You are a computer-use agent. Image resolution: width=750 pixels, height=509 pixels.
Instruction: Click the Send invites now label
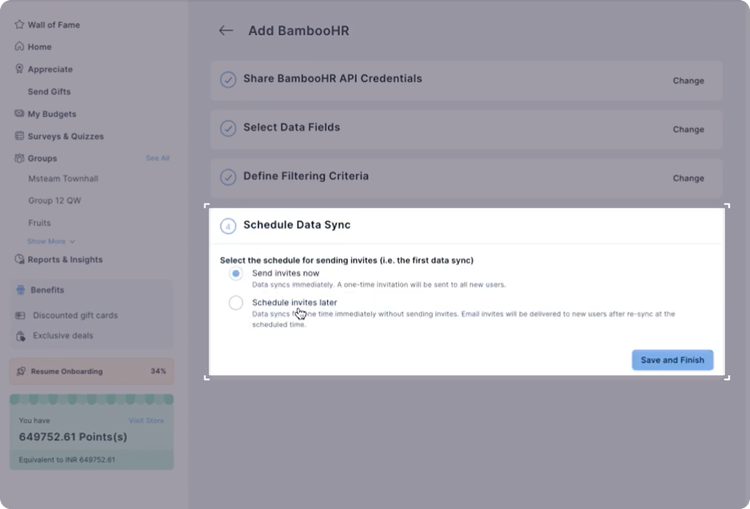pyautogui.click(x=286, y=273)
